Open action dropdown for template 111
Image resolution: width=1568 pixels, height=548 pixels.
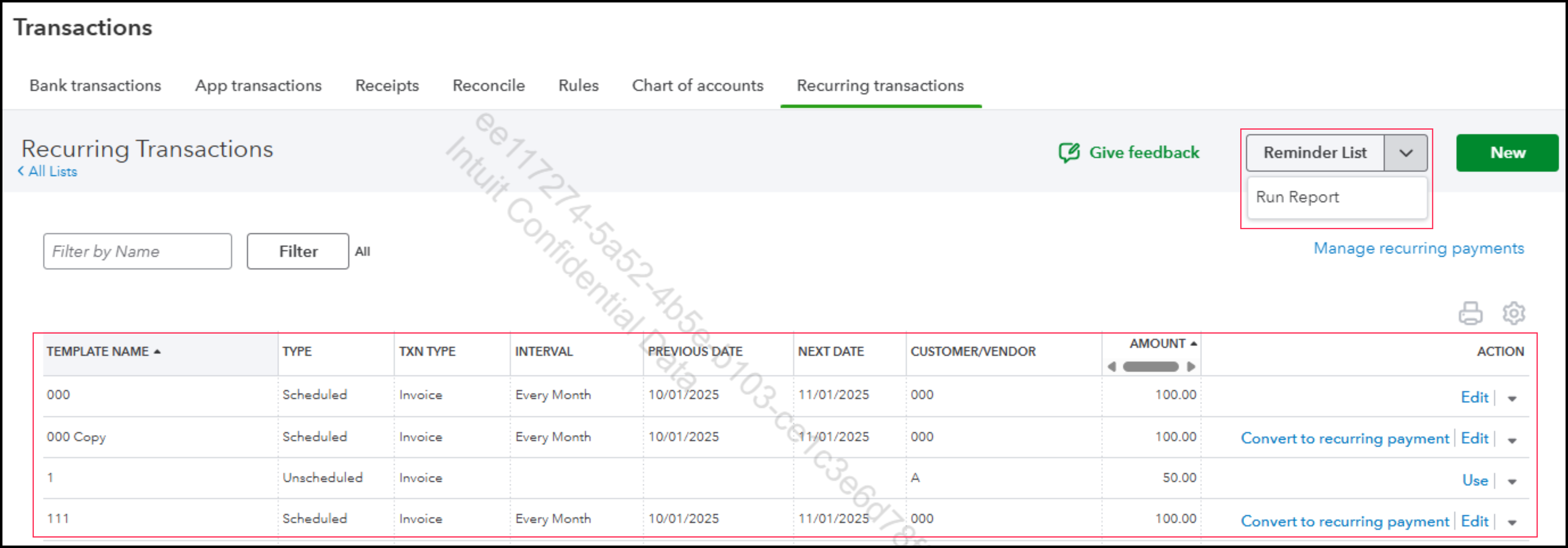tap(1512, 523)
